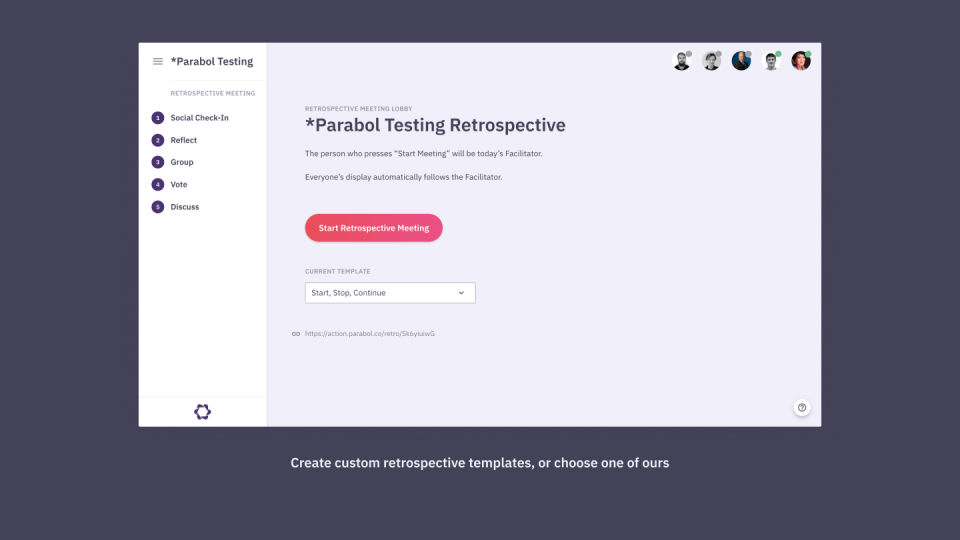Open the help question mark icon
The height and width of the screenshot is (540, 960).
click(x=802, y=407)
